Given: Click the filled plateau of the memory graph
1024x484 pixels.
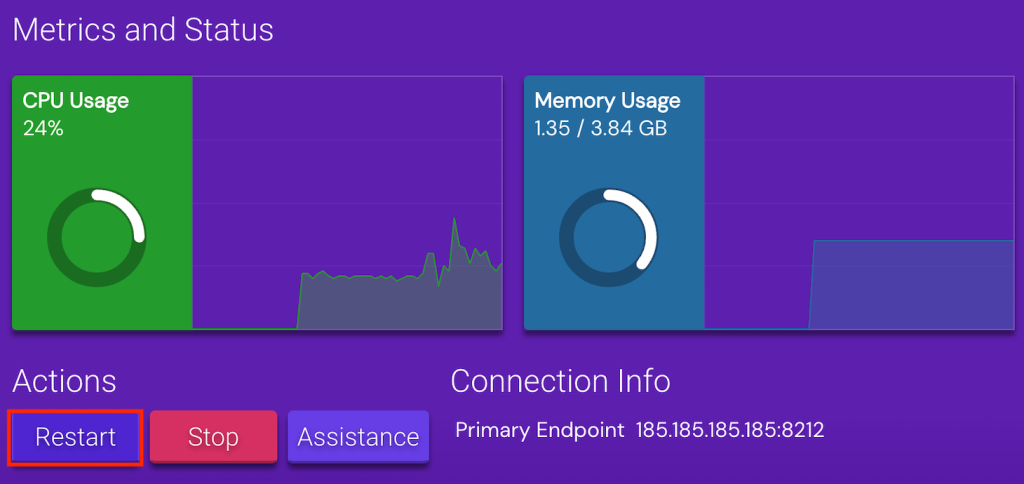Looking at the screenshot, I should point(910,285).
